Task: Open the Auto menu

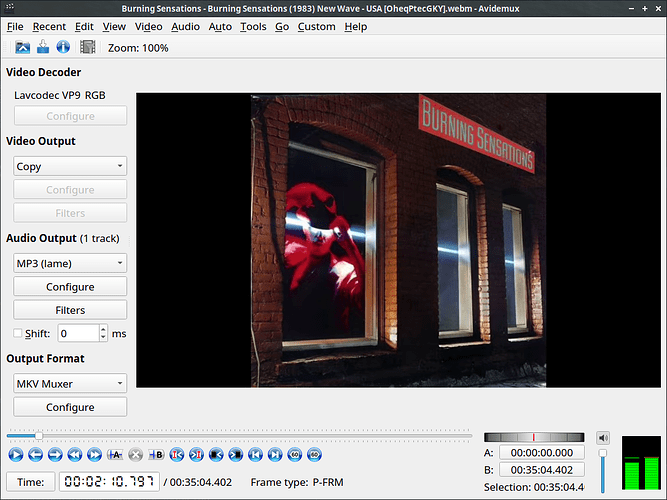Action: [220, 26]
